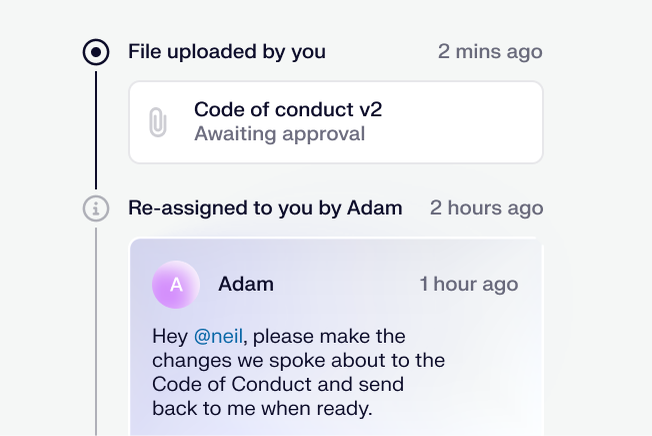Click the dark timeline connector line
The width and height of the screenshot is (652, 436).
coord(95,125)
